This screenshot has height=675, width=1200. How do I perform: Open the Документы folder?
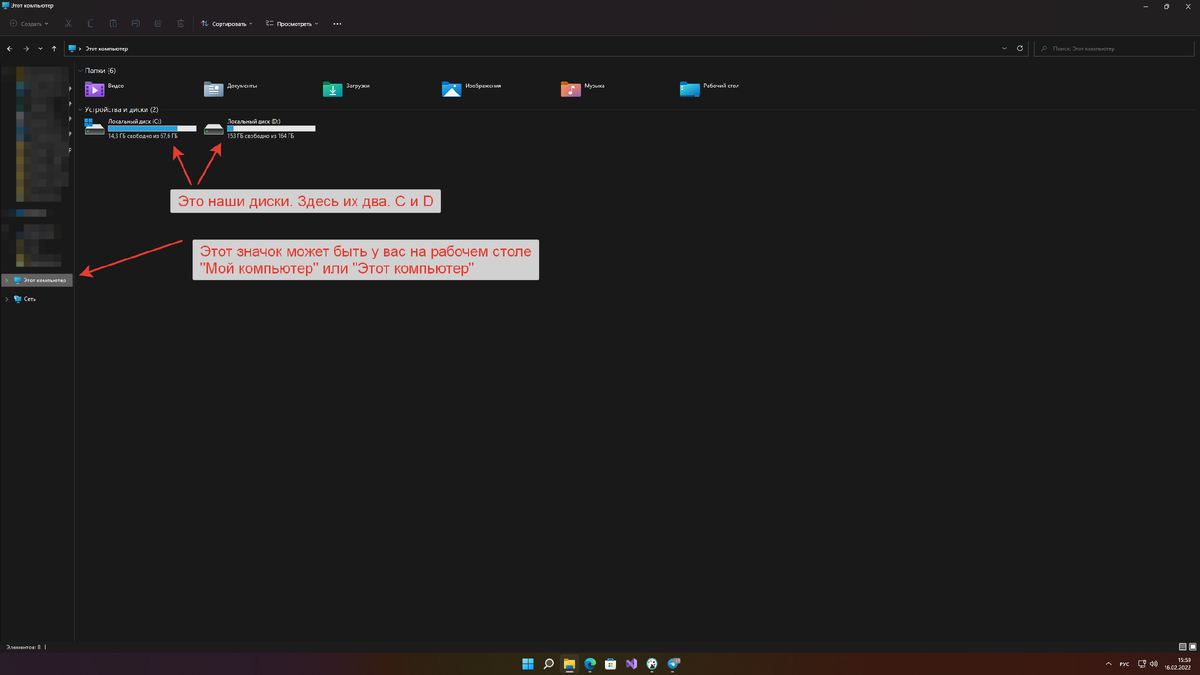[231, 88]
